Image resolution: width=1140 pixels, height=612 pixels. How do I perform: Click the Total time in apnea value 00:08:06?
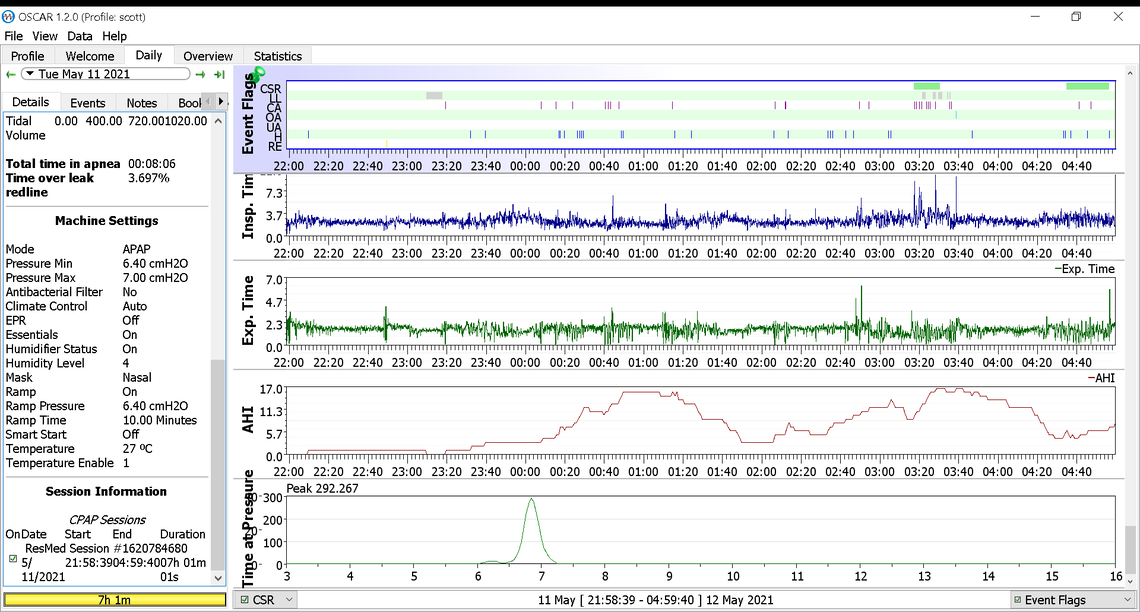152,164
